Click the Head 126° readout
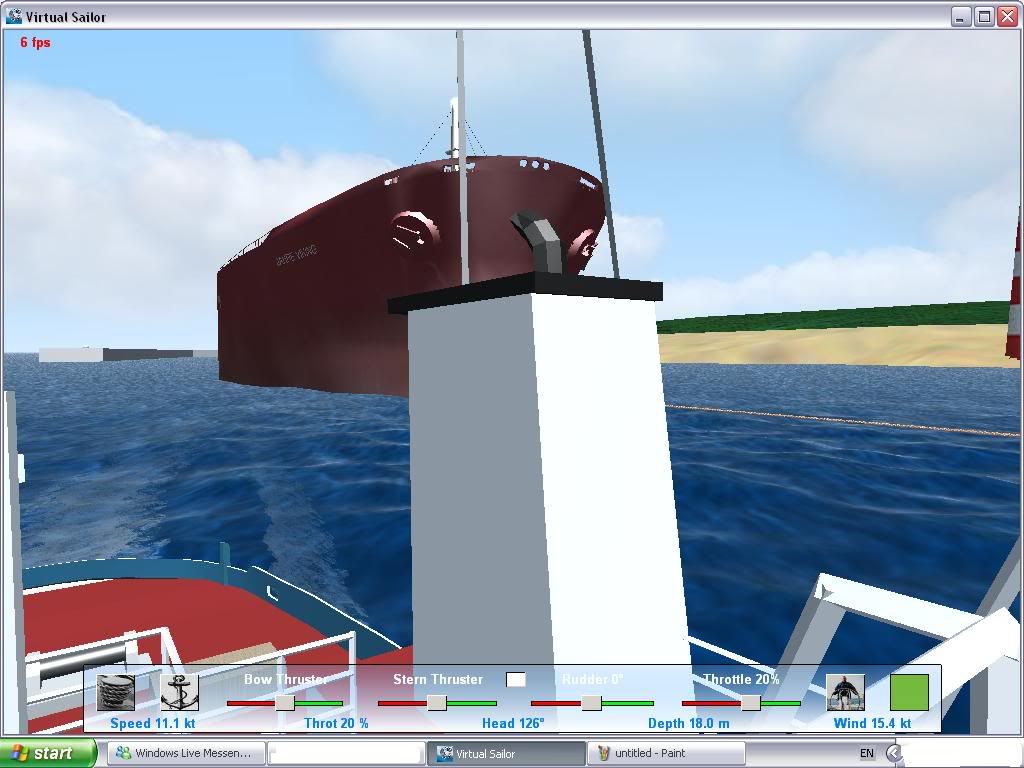This screenshot has width=1024, height=768. (x=513, y=723)
